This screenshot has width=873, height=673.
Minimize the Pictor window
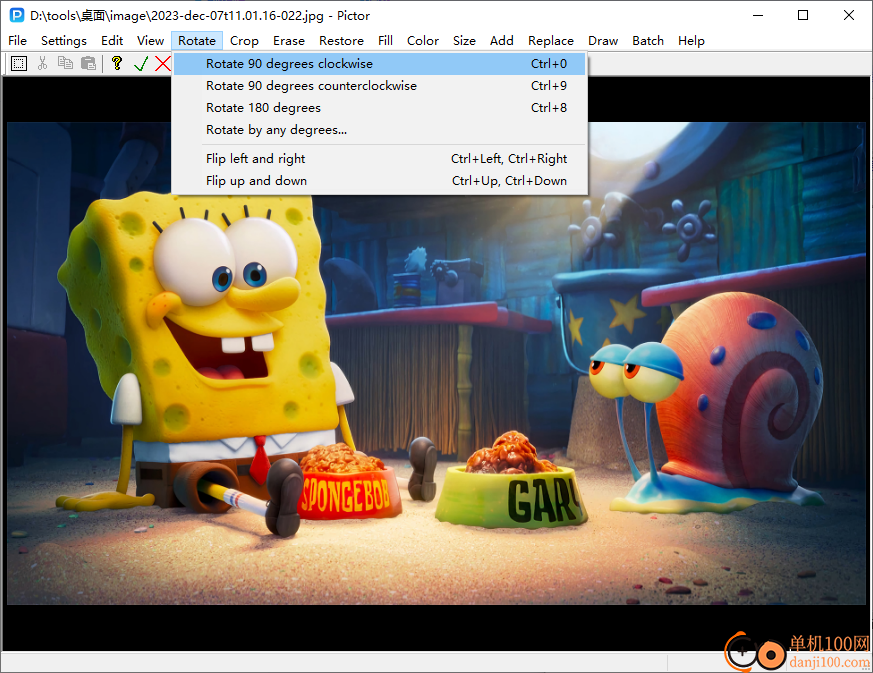click(758, 15)
